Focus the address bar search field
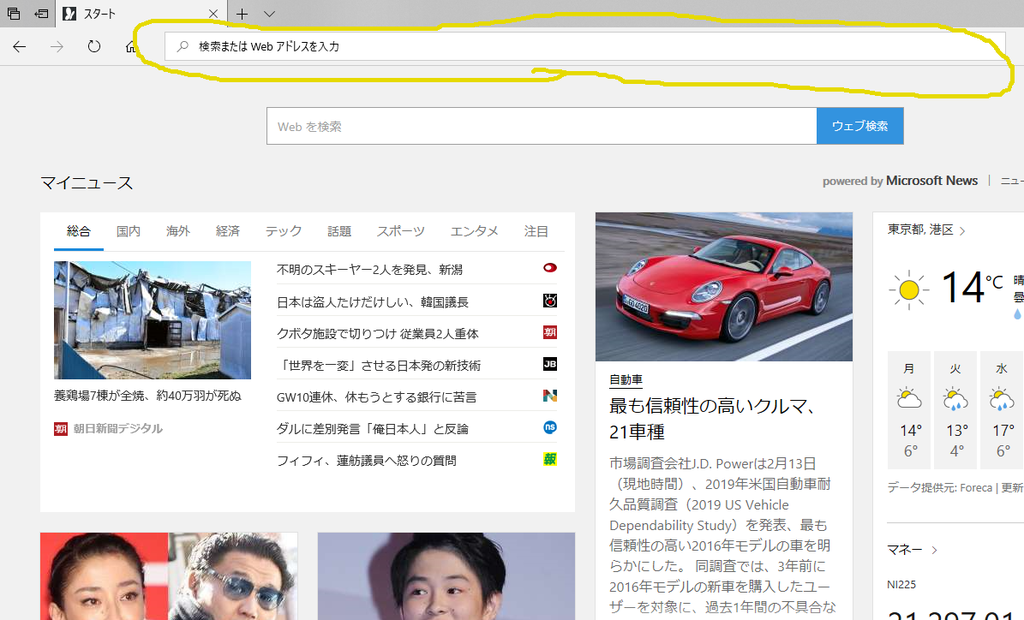Screen dimensions: 1024x620 point(584,46)
